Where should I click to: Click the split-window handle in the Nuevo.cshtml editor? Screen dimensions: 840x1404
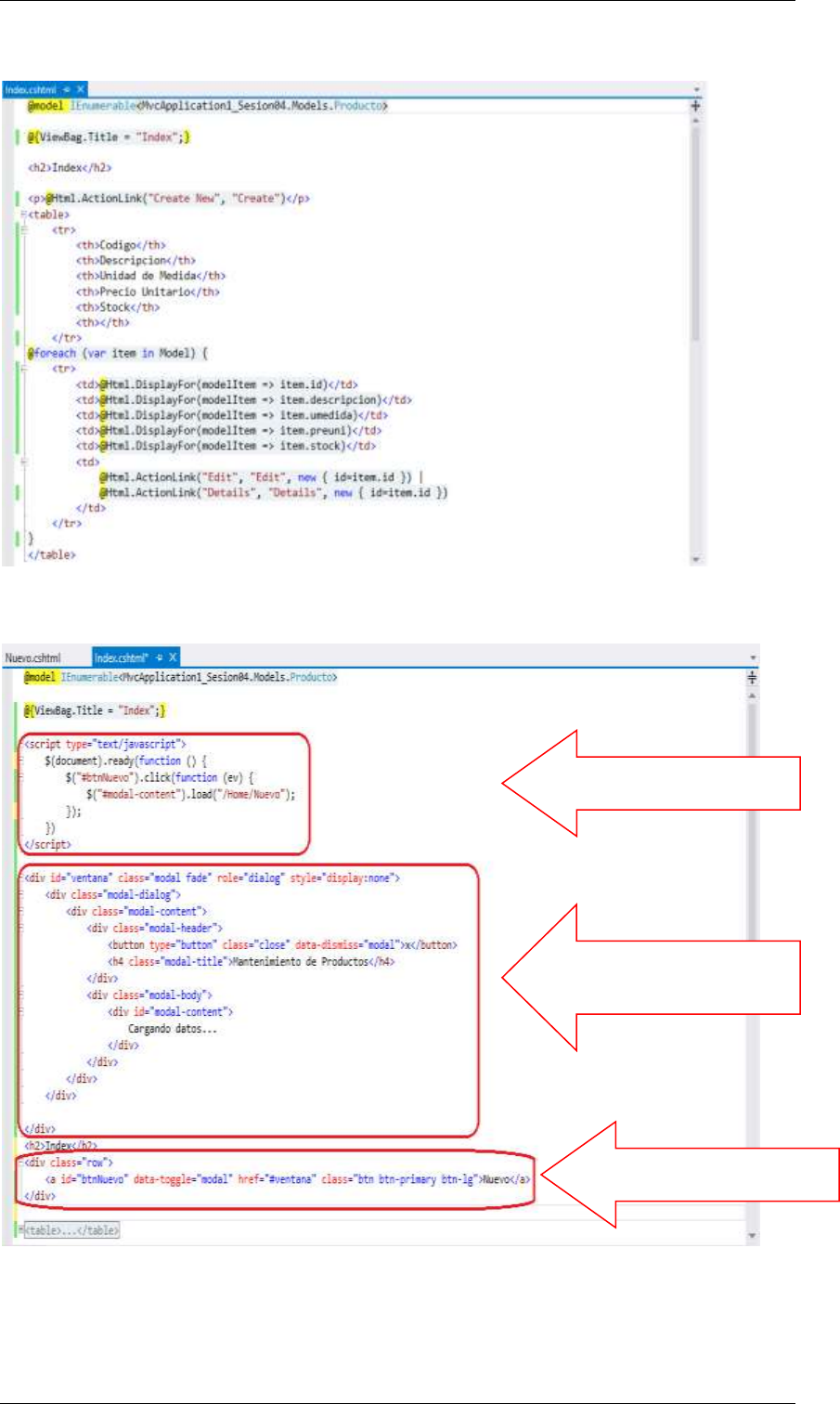pos(752,679)
